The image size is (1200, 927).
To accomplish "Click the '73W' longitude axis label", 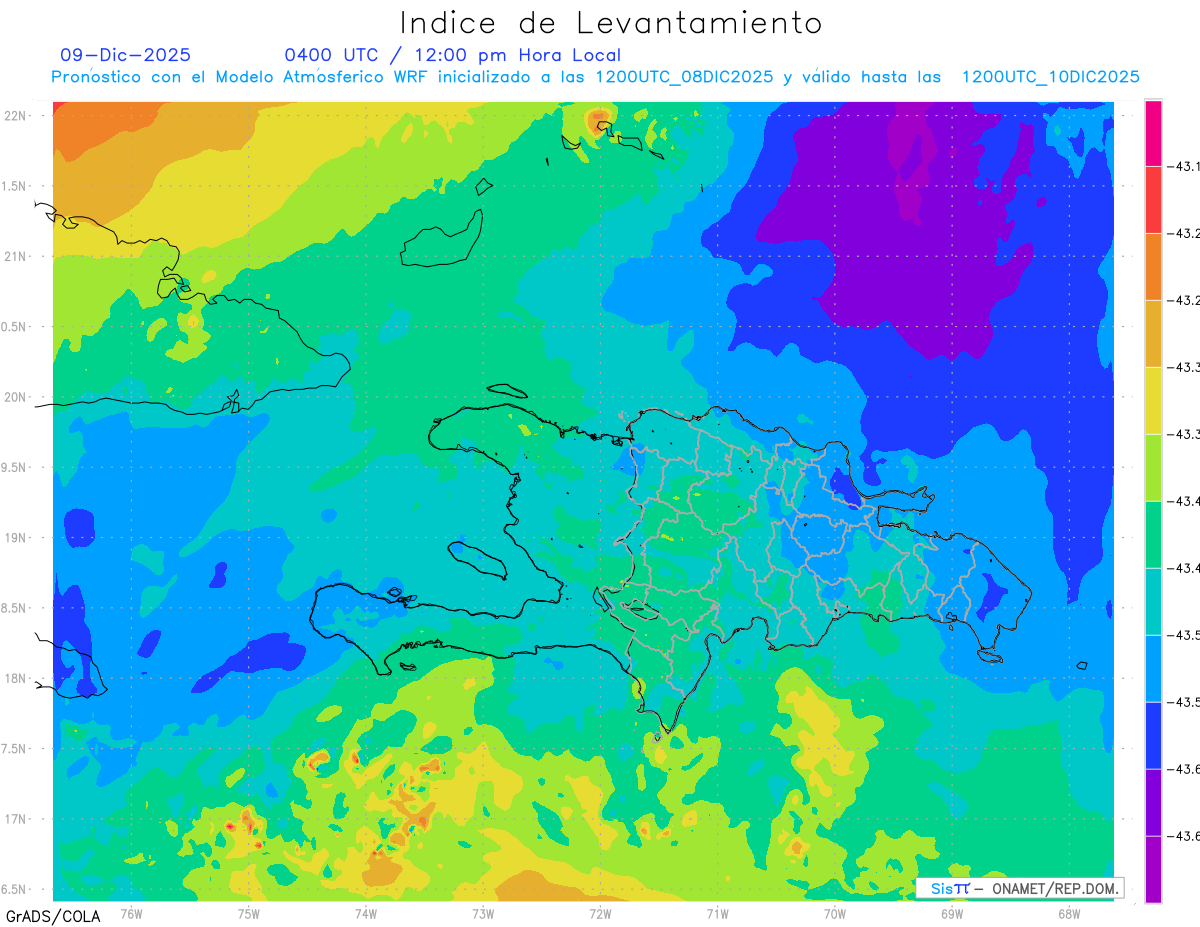I will click(x=483, y=913).
